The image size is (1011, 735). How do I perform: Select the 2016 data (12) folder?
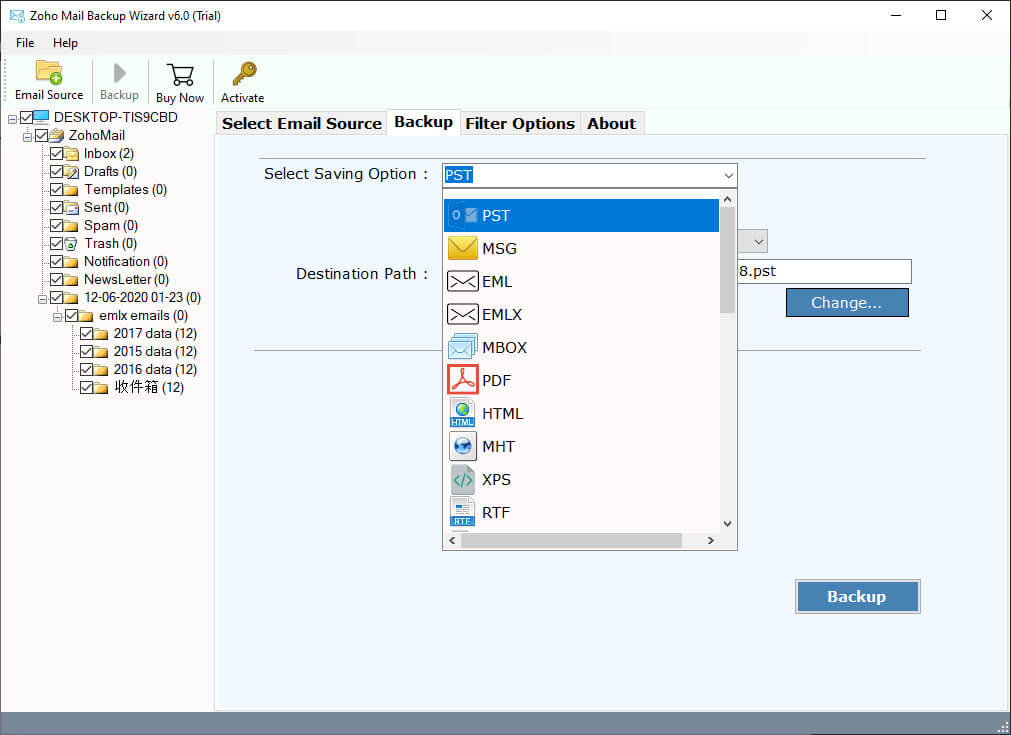point(155,369)
